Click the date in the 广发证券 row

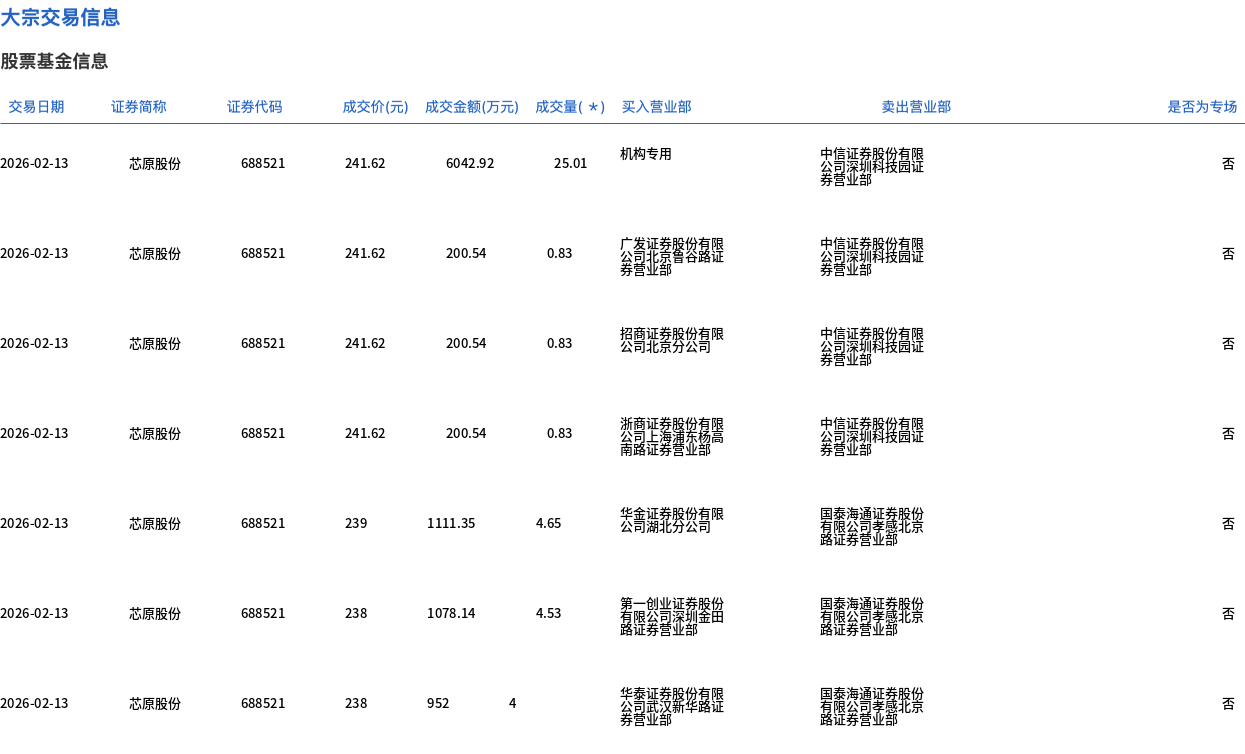pyautogui.click(x=34, y=253)
